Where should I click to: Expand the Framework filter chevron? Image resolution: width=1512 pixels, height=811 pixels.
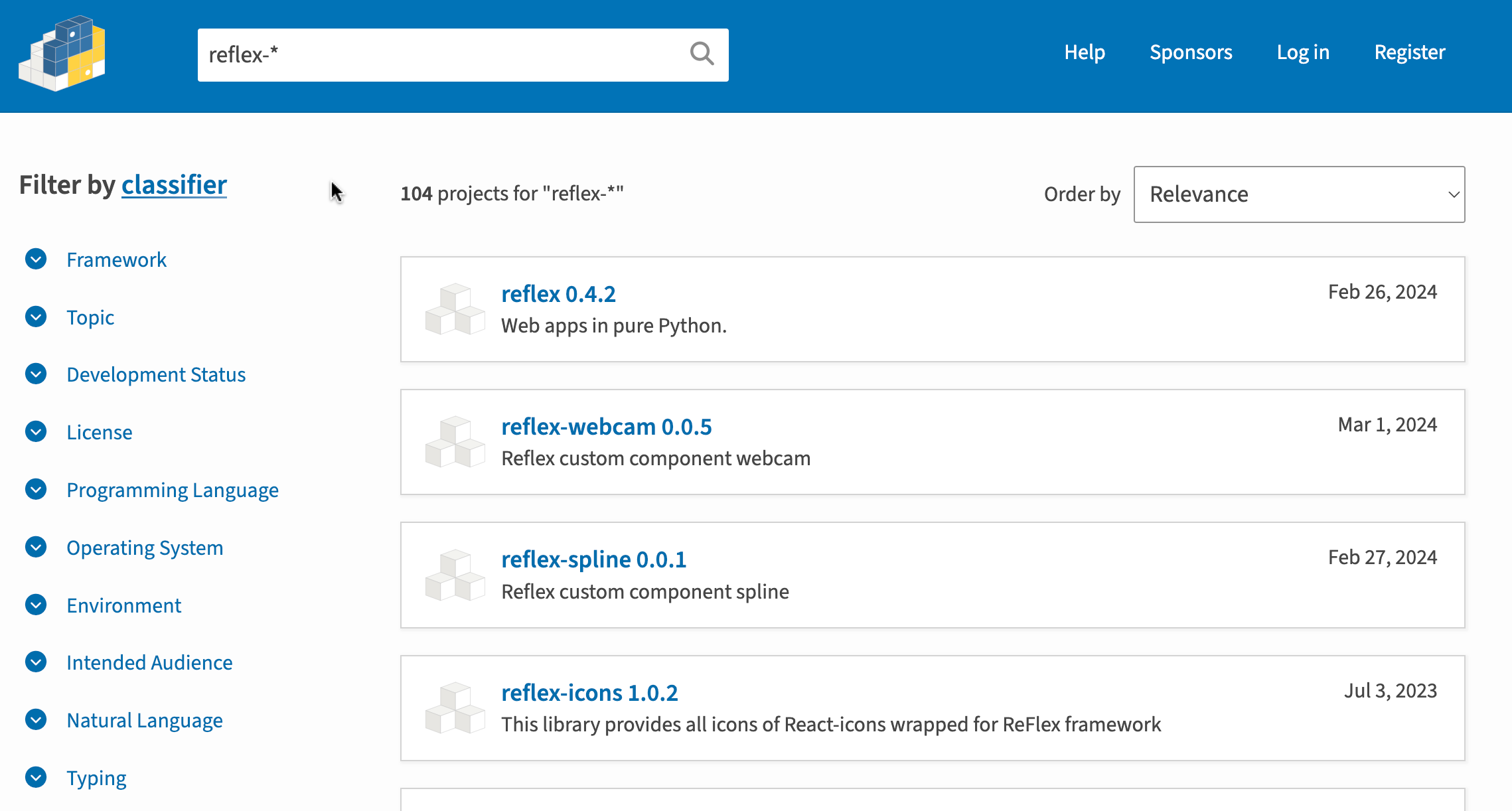tap(36, 259)
